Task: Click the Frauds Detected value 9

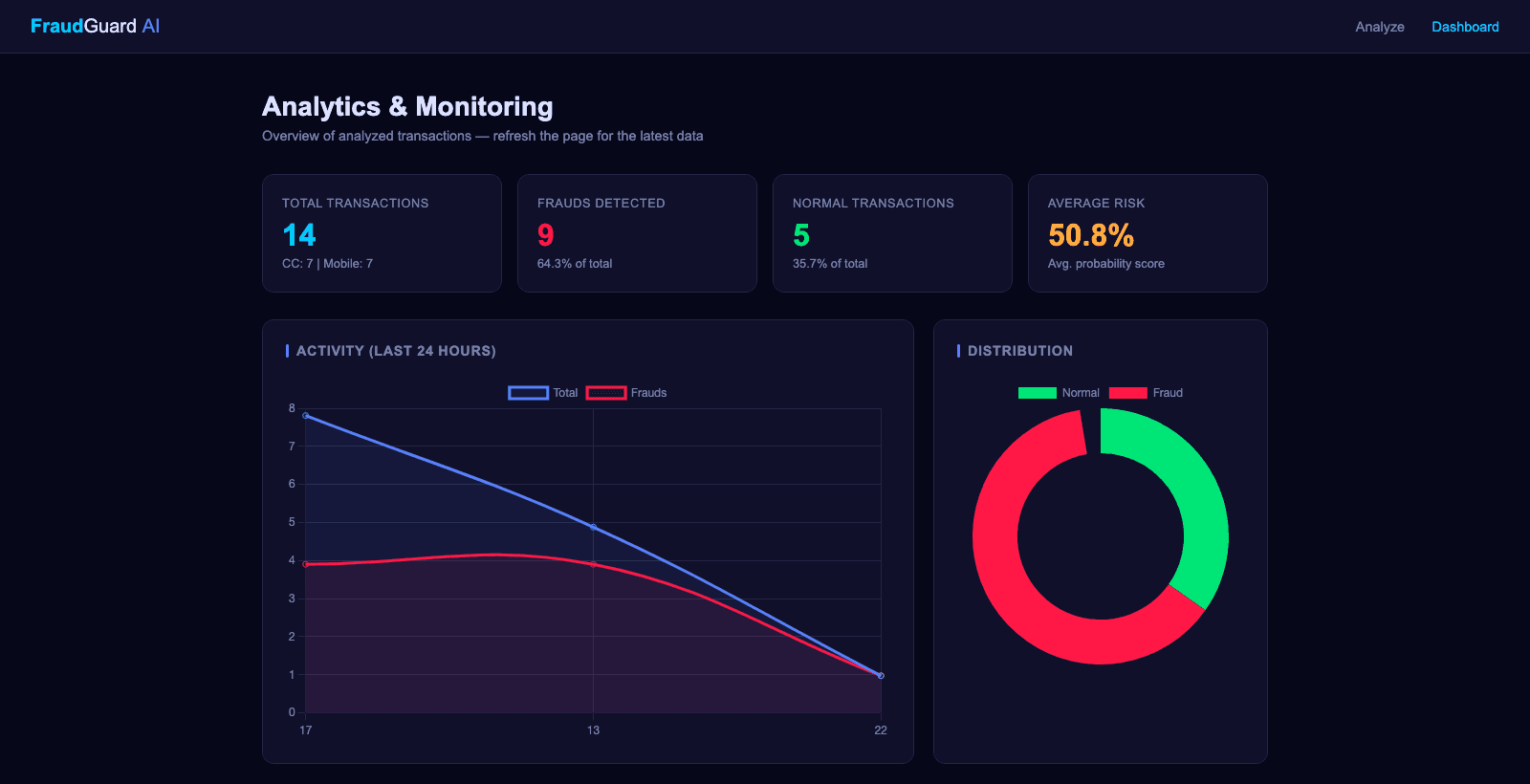Action: 546,235
